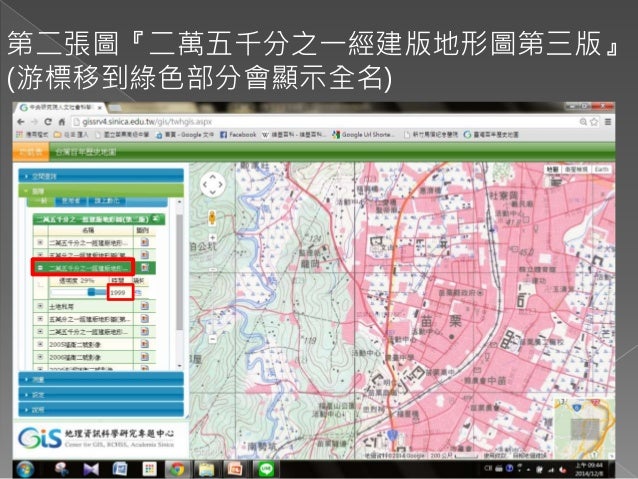Switch map view to 衛星檢視
This screenshot has width=638, height=479.
pos(575,169)
